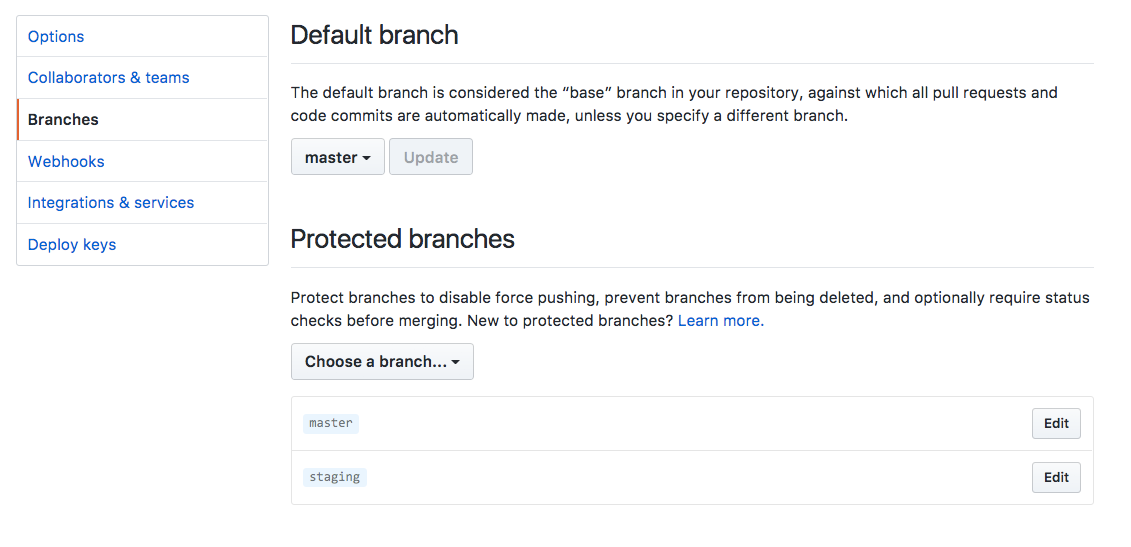Open the Deploy keys page
Screen dimensions: 1131x547
142,245
